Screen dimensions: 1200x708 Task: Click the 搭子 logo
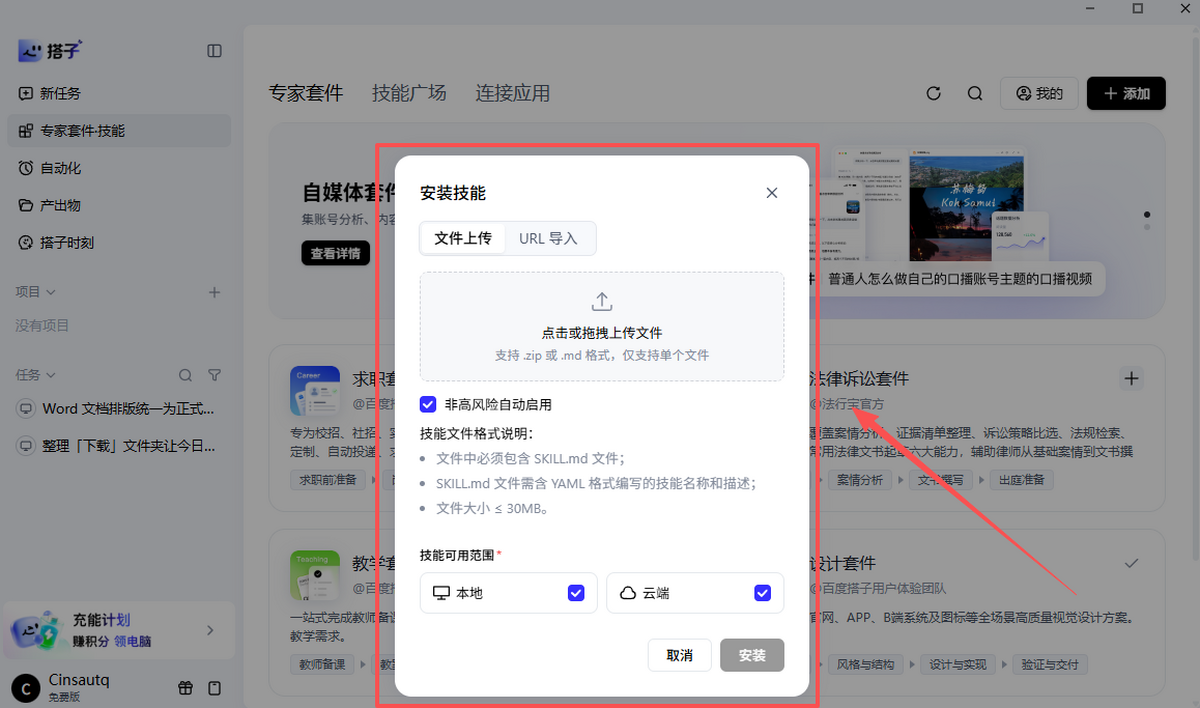pos(49,50)
